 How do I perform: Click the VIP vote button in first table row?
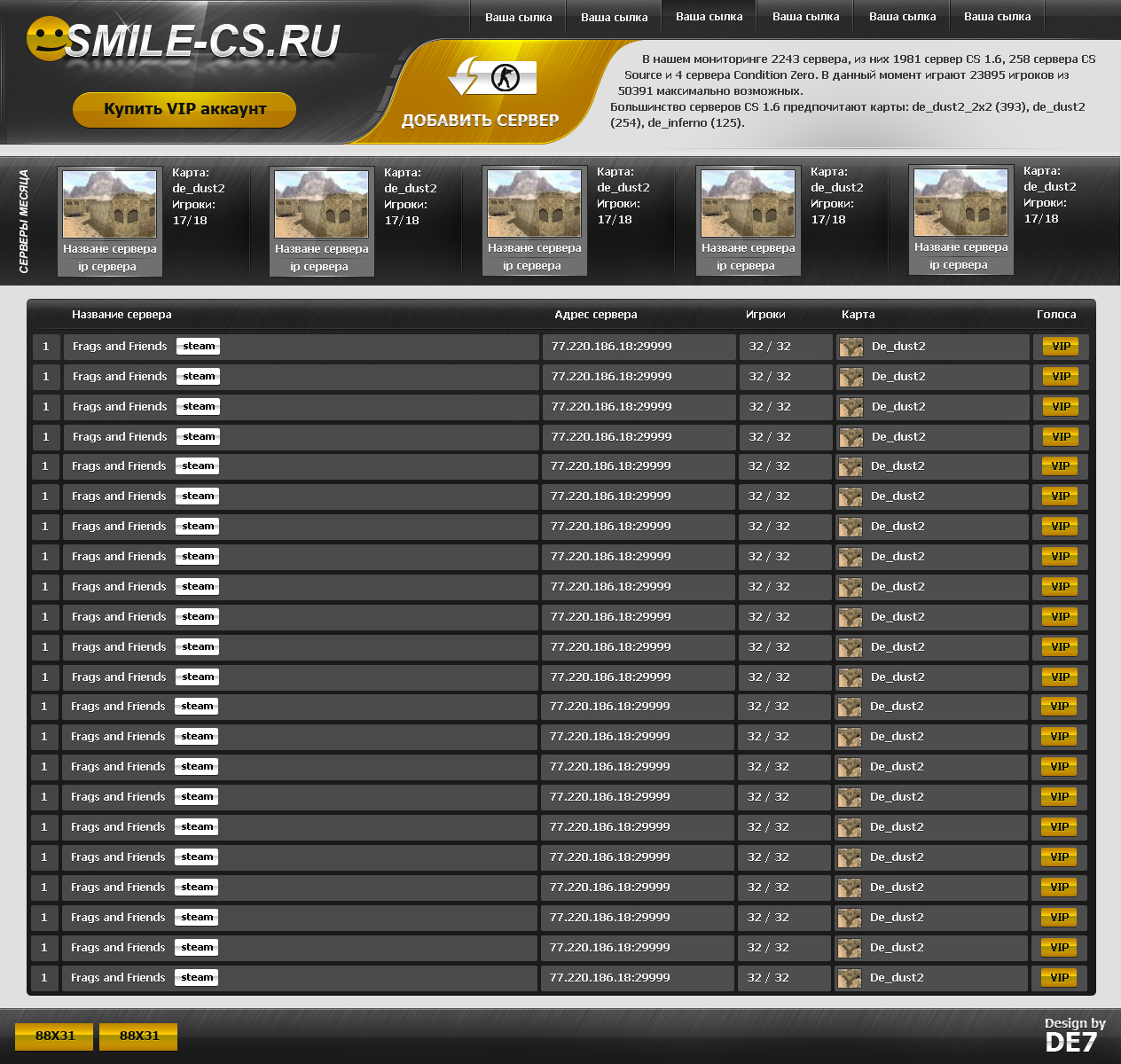point(1061,347)
